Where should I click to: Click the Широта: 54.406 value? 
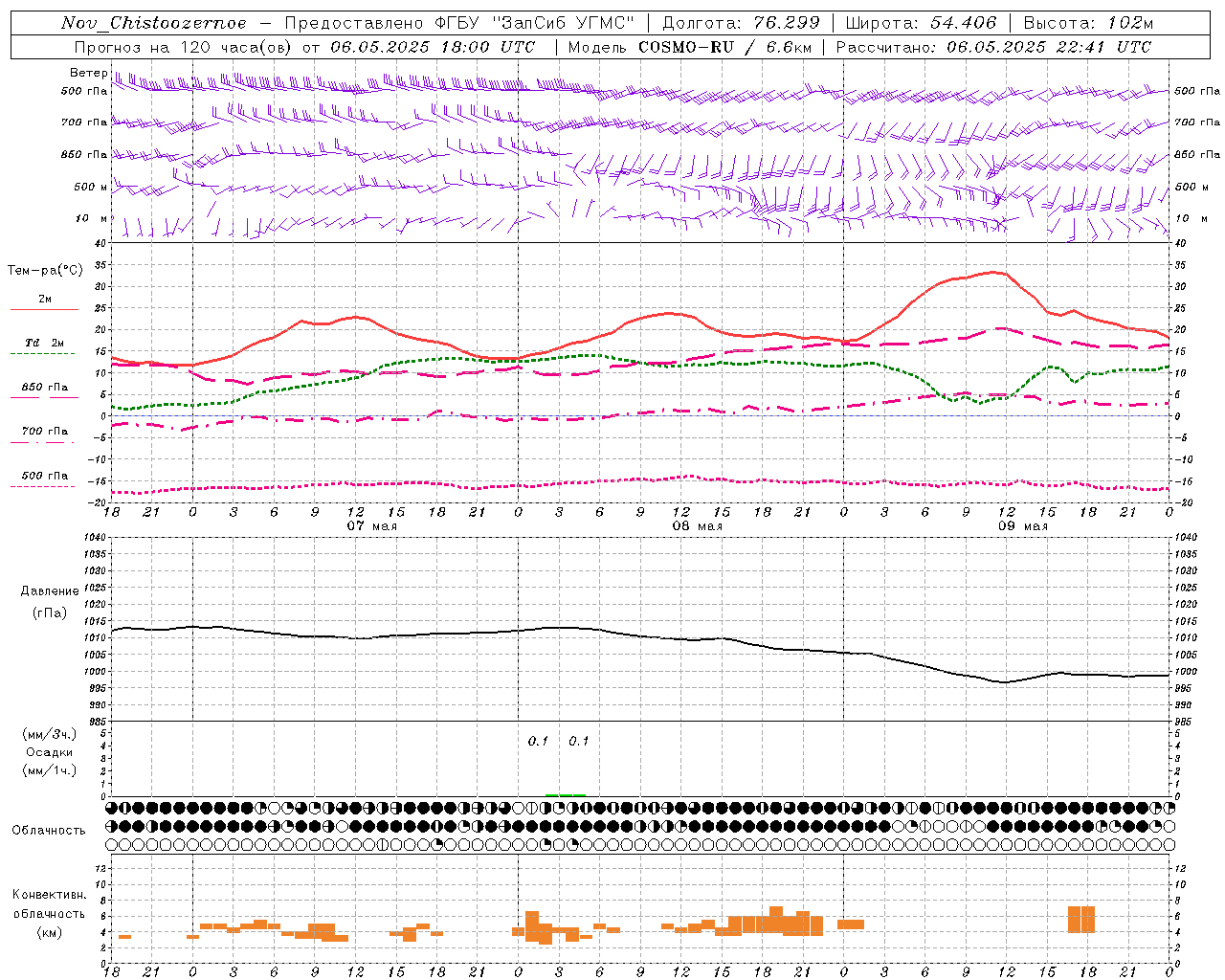click(921, 23)
